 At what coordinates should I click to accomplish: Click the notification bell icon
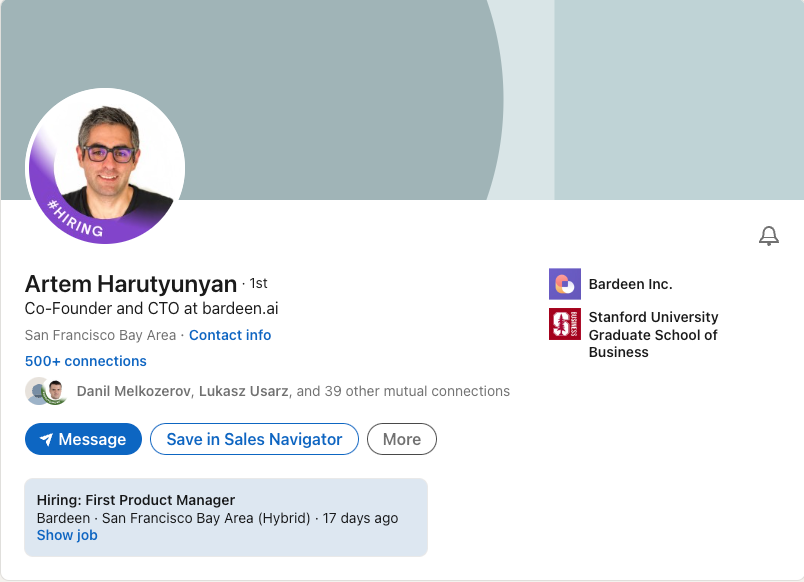769,236
